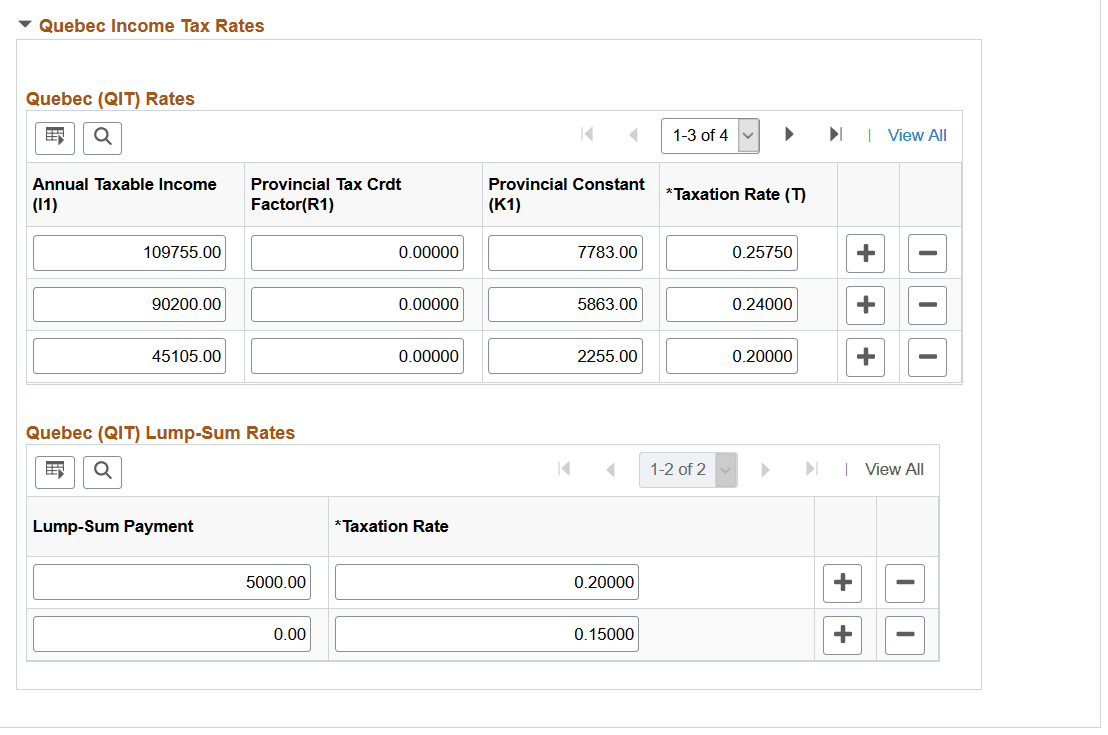This screenshot has height=735, width=1108.
Task: Jump to first row set of Lump-Sum grid
Action: click(x=564, y=469)
